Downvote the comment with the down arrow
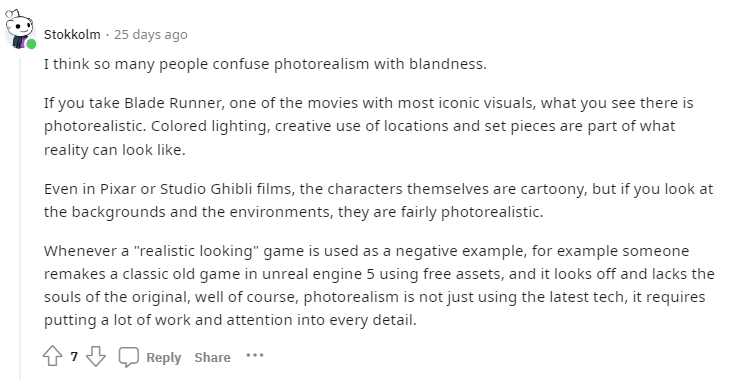Screen dimensions: 734x386 [96, 356]
